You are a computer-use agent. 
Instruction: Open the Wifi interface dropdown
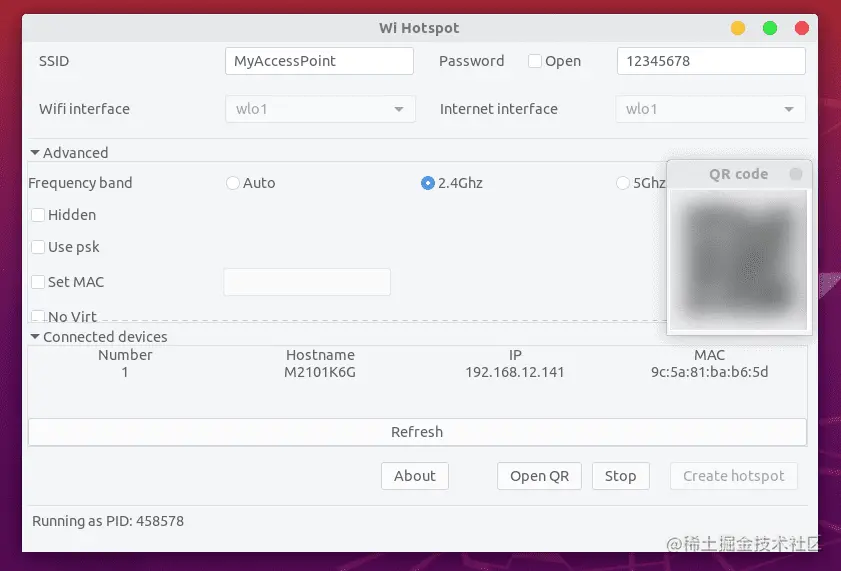coord(320,109)
